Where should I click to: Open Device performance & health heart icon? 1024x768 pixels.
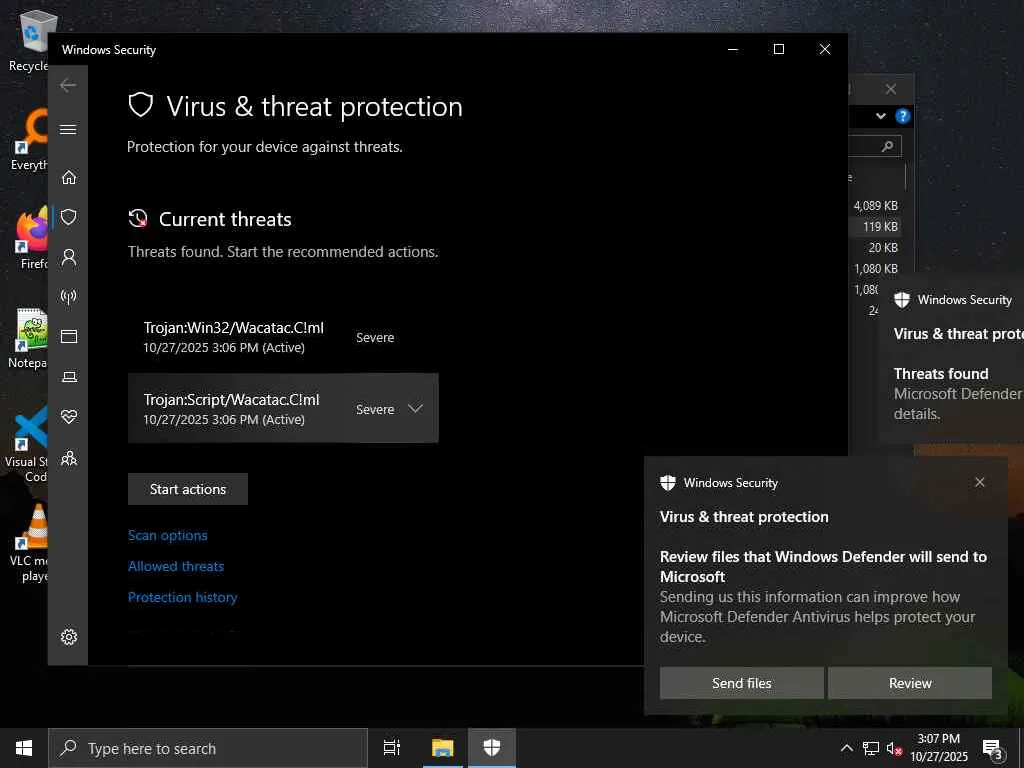[69, 417]
